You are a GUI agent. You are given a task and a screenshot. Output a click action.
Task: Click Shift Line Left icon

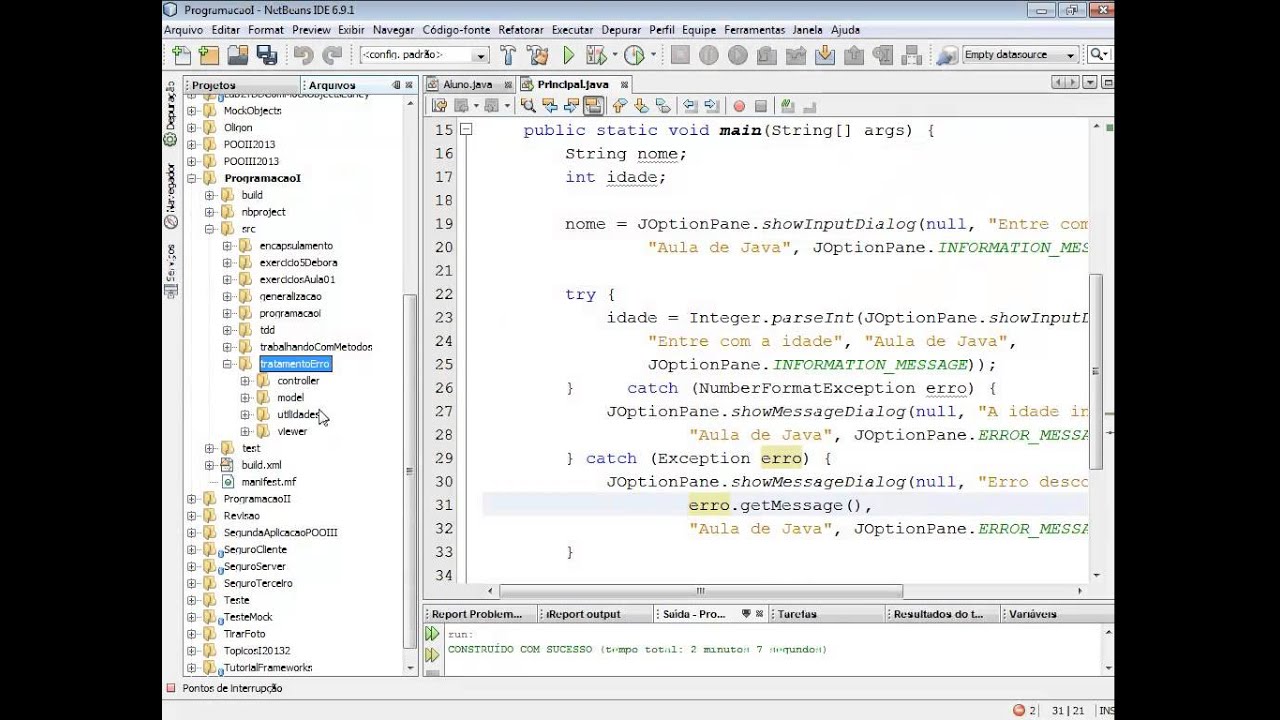pos(690,106)
